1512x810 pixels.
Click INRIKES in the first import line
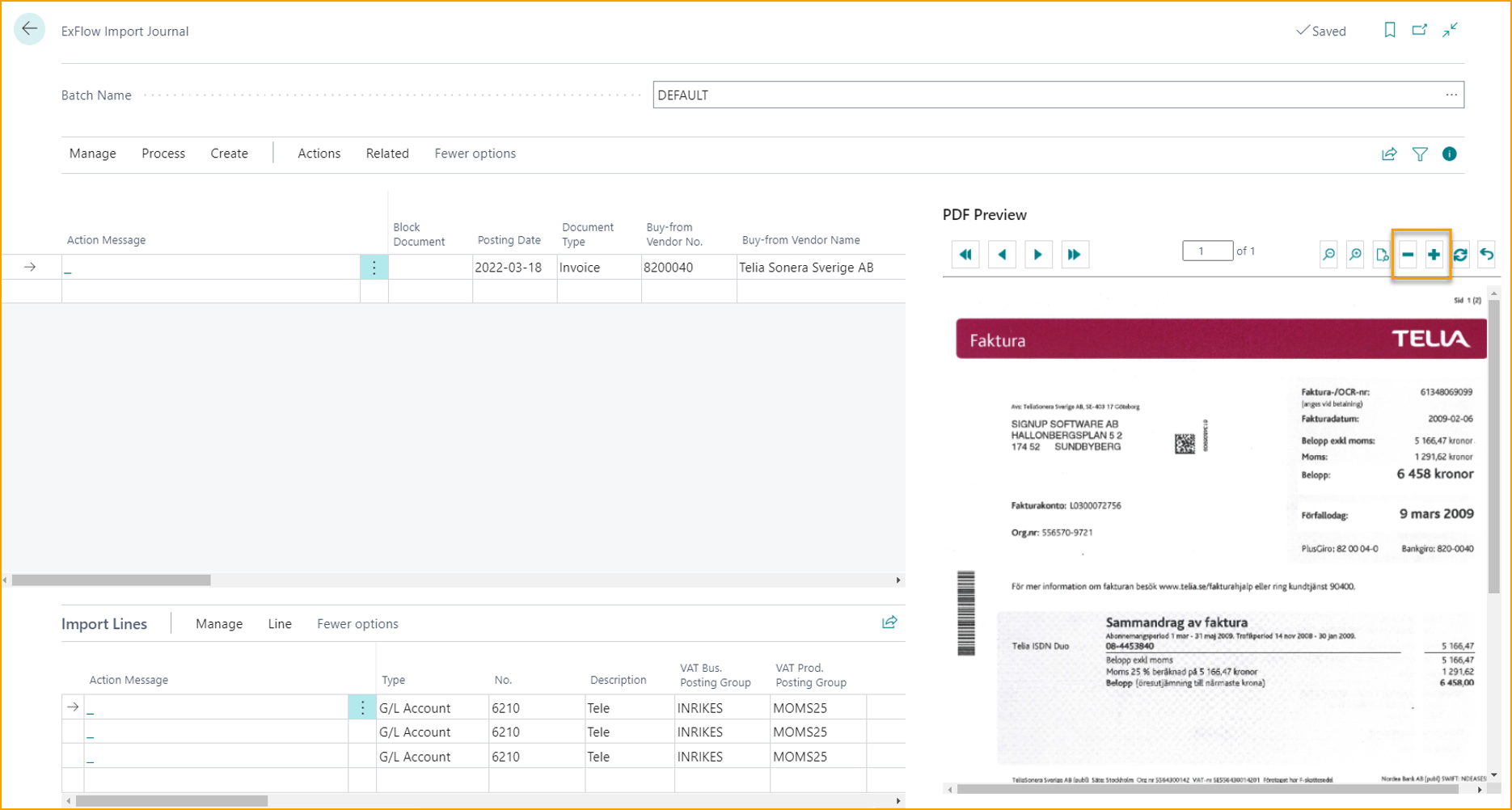[x=722, y=708]
